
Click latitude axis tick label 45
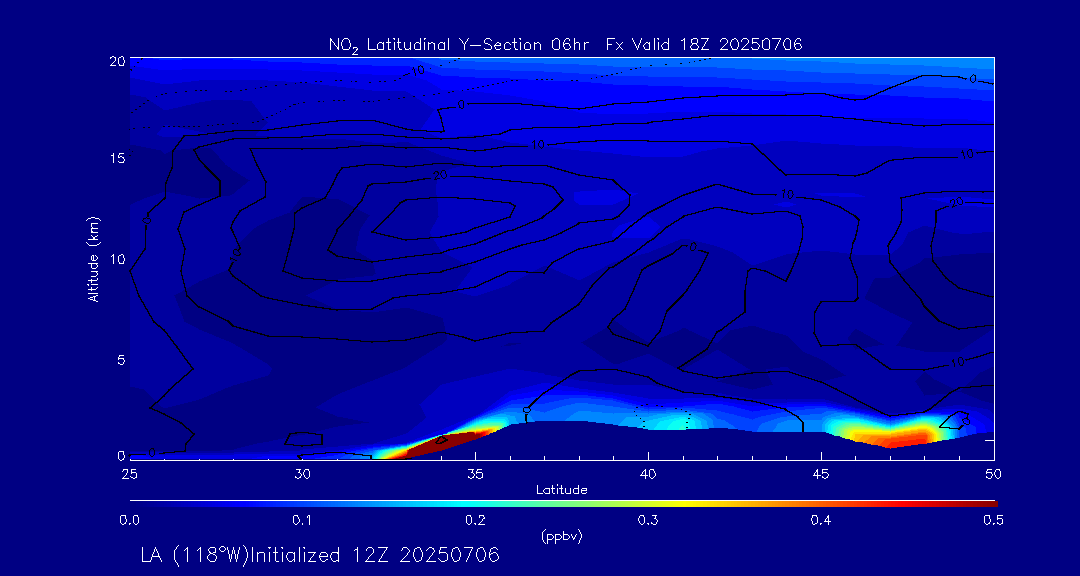point(821,474)
